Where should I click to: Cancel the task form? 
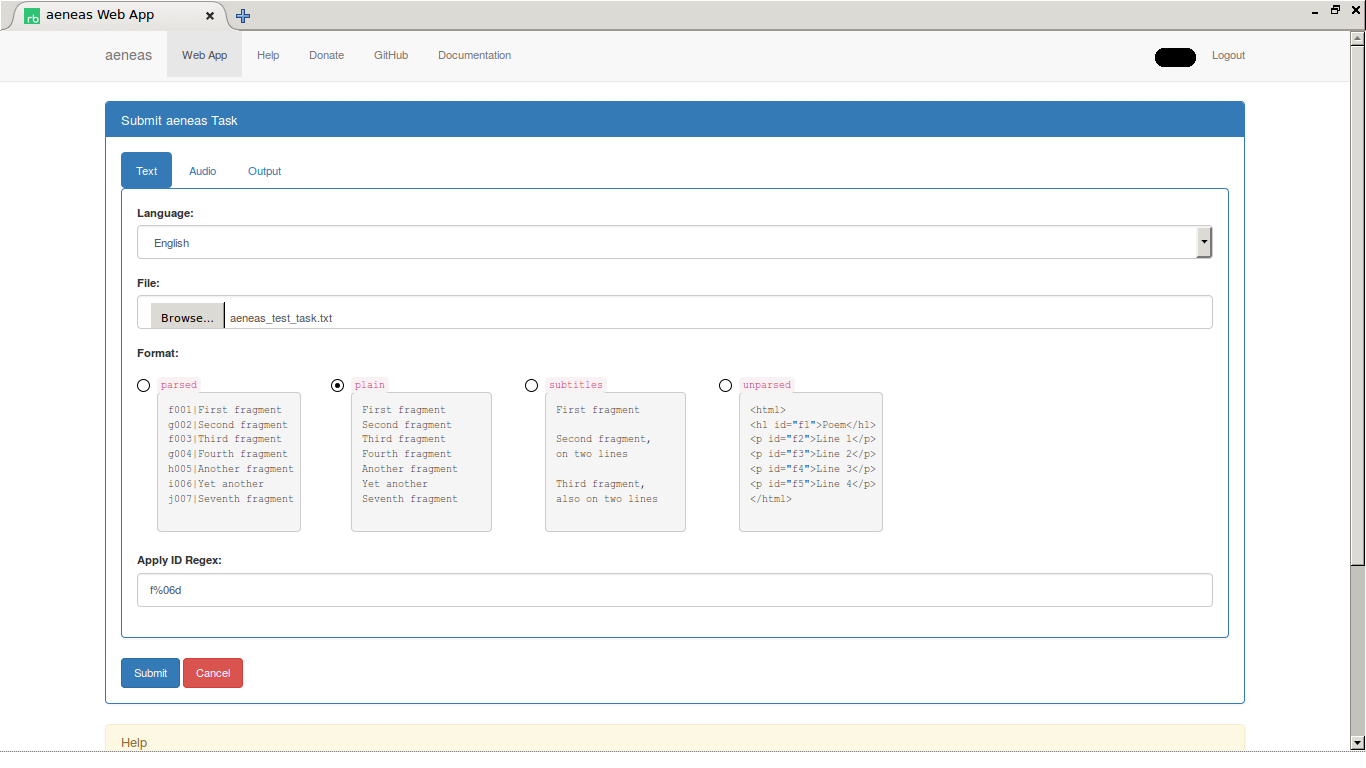point(213,673)
